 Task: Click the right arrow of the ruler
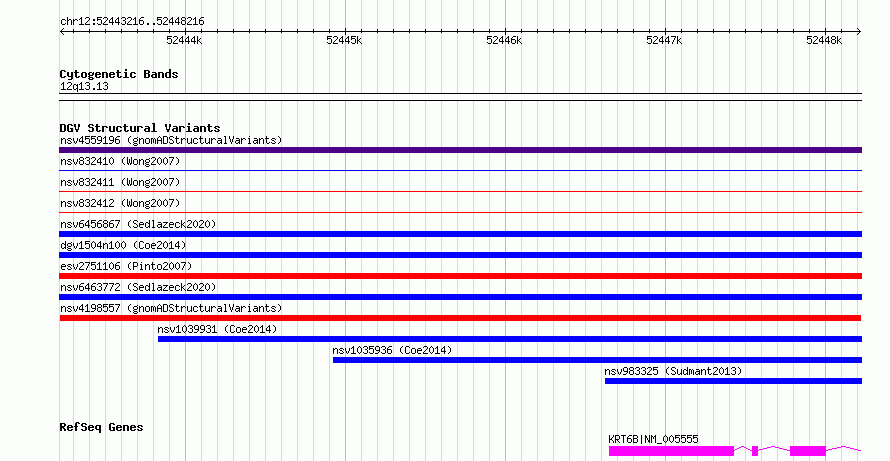859,32
